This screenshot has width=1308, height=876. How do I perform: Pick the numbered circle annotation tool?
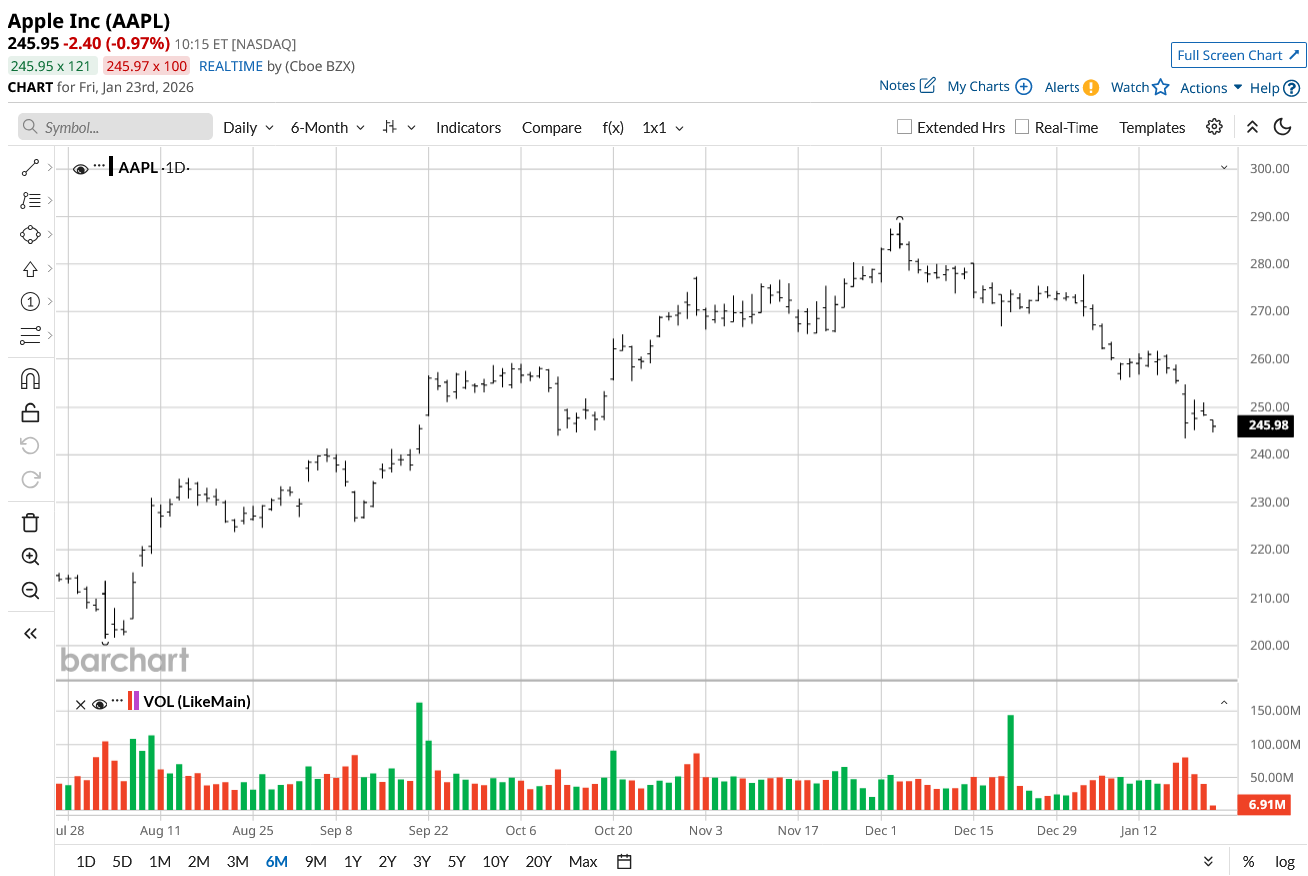(x=30, y=302)
